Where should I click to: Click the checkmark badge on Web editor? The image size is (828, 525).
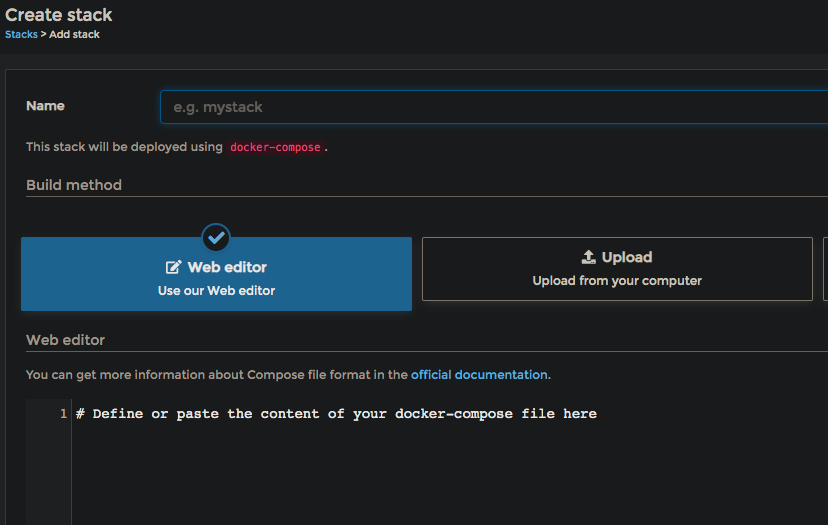pos(216,238)
